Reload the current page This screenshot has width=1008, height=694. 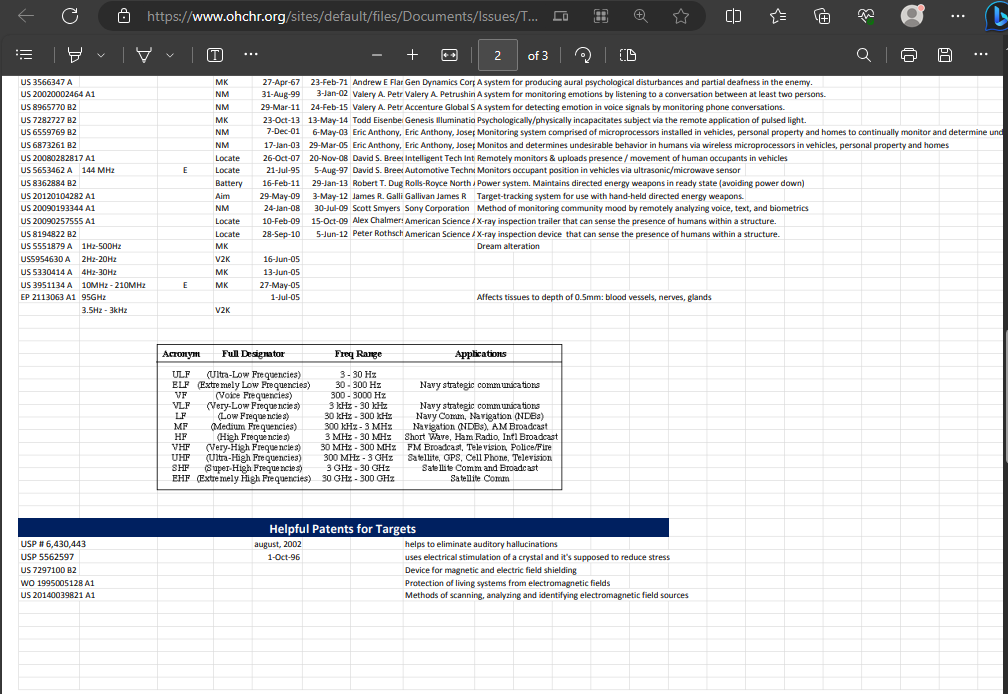[x=69, y=16]
